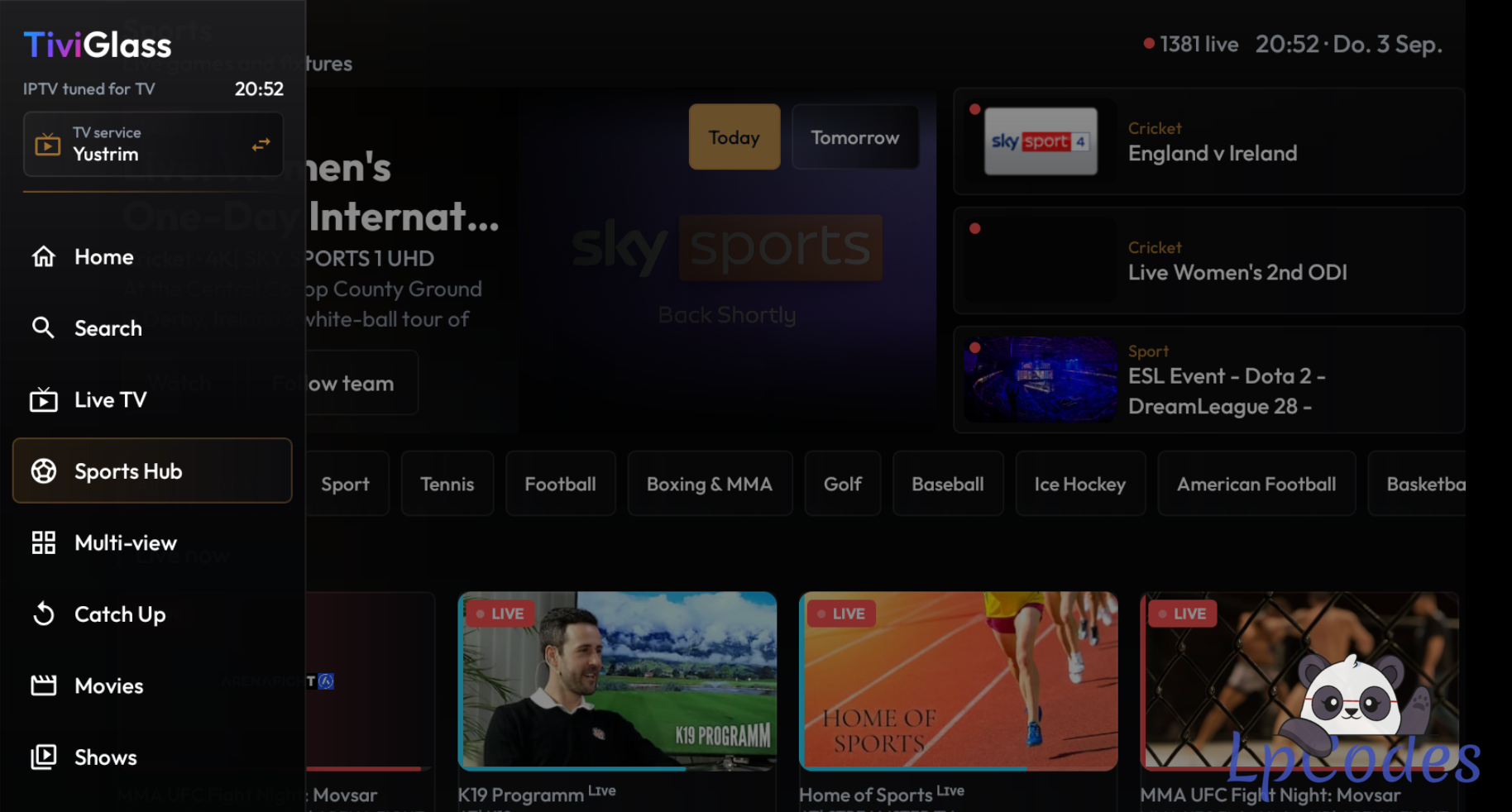Open the Search menu item
This screenshot has width=1512, height=812.
(152, 328)
